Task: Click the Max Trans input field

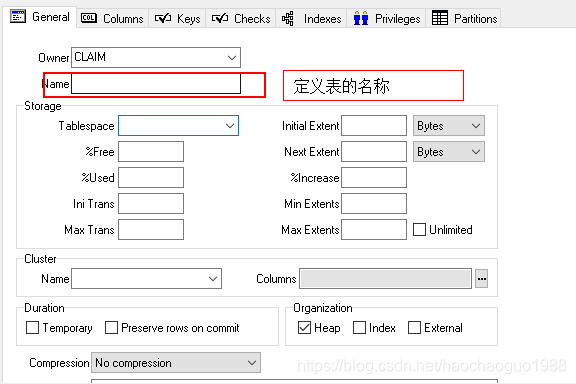Action: click(151, 230)
